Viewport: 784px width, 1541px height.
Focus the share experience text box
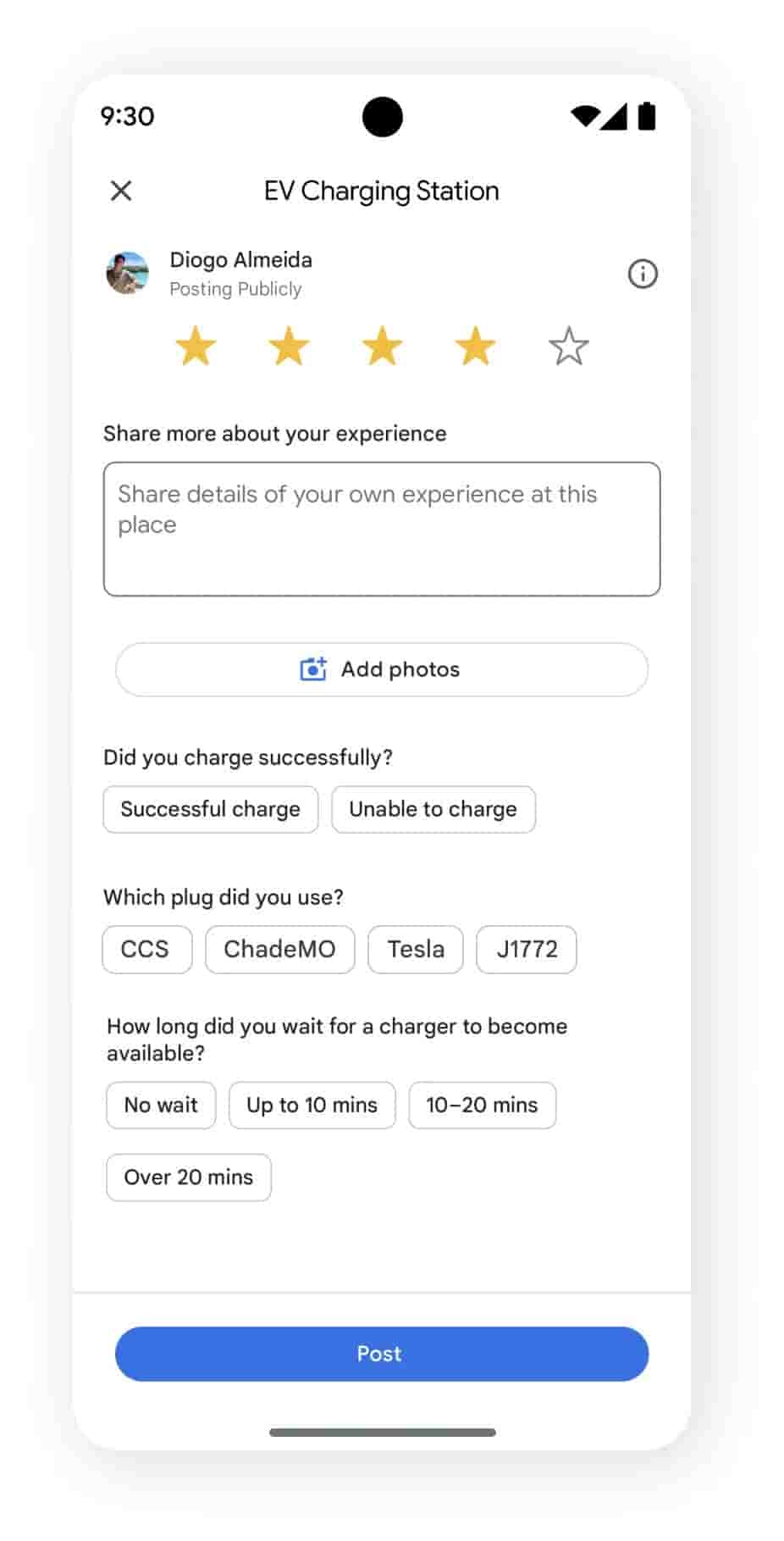tap(381, 529)
